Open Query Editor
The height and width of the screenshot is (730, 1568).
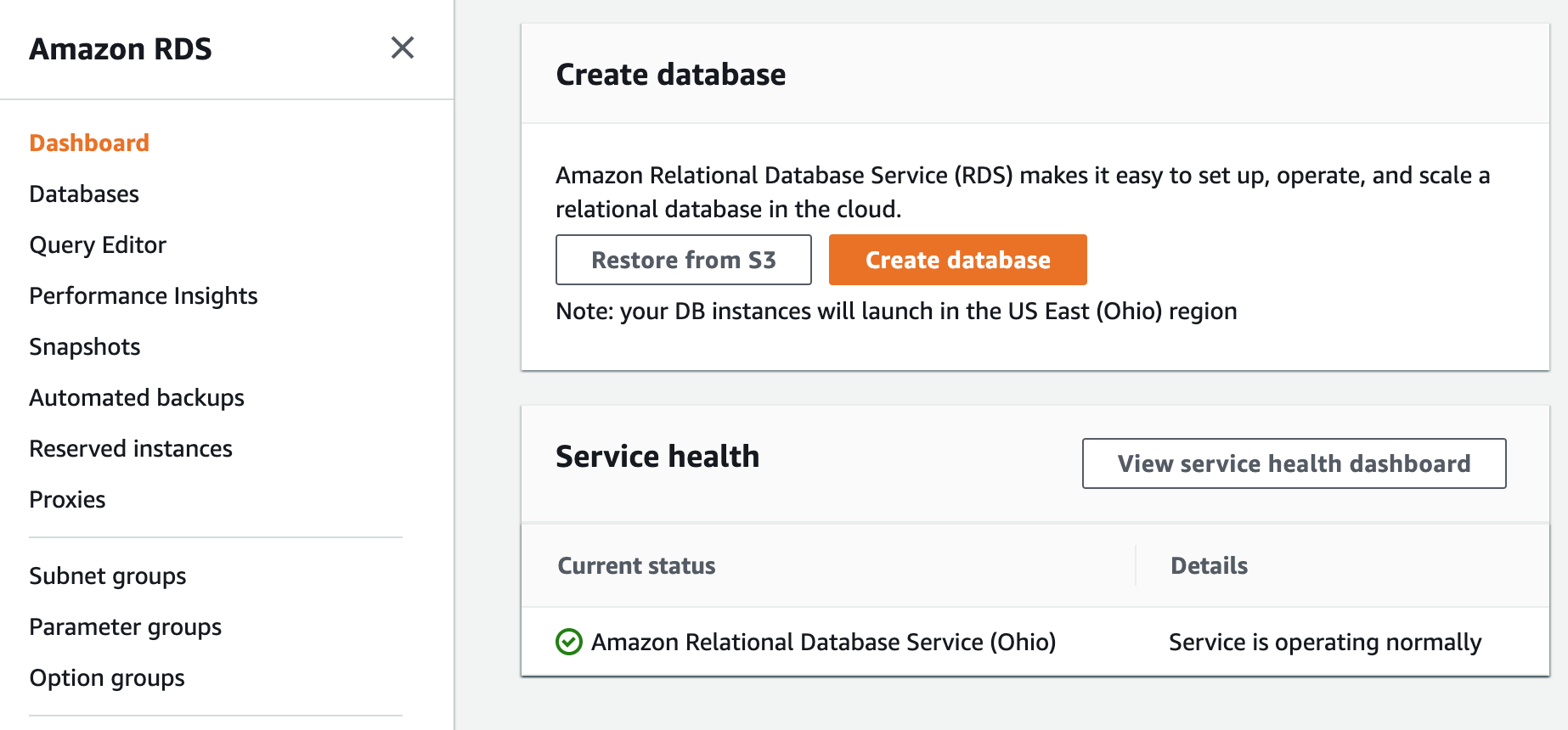click(x=98, y=244)
